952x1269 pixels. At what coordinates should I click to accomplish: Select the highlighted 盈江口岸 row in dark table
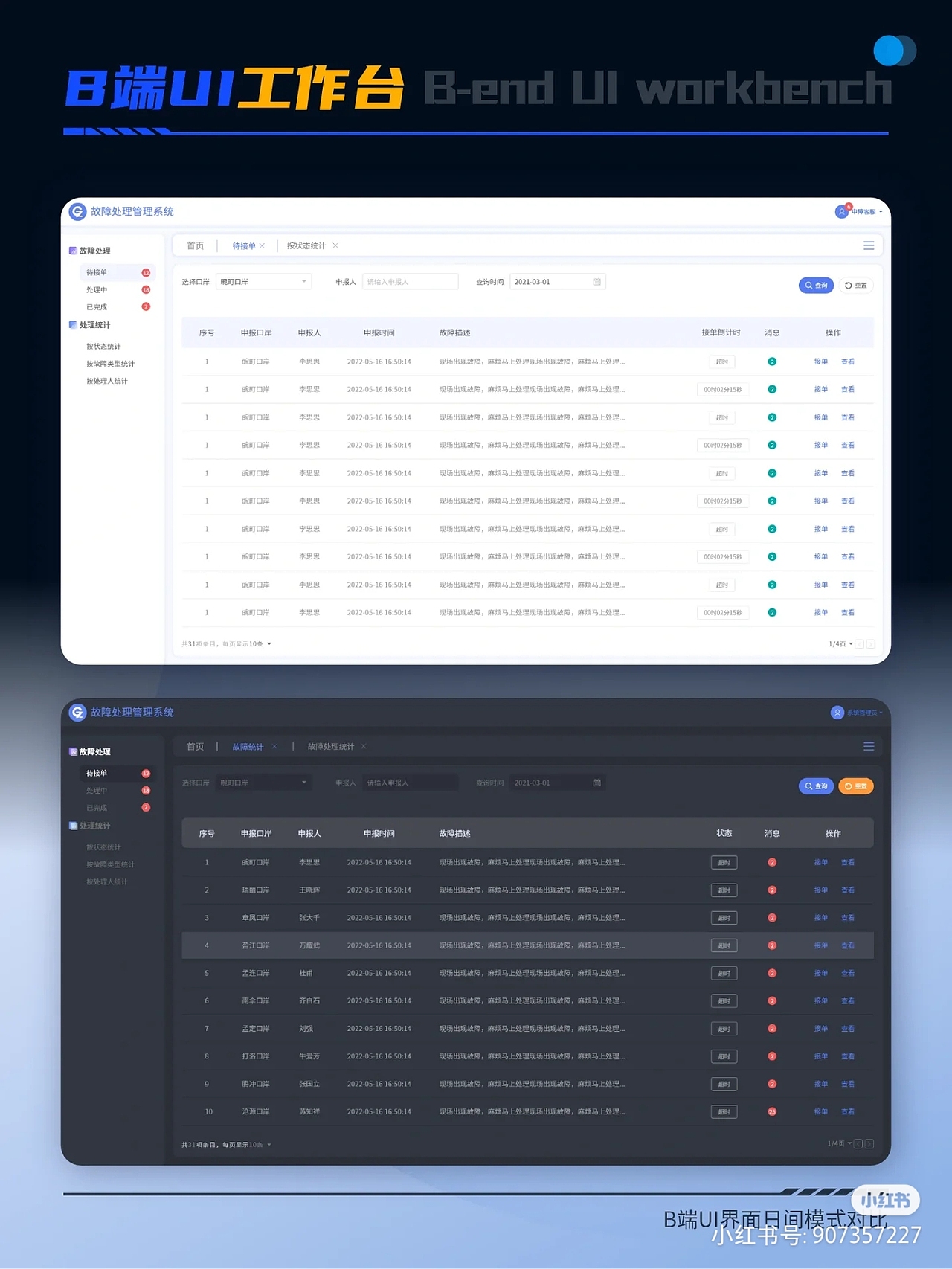[x=527, y=945]
